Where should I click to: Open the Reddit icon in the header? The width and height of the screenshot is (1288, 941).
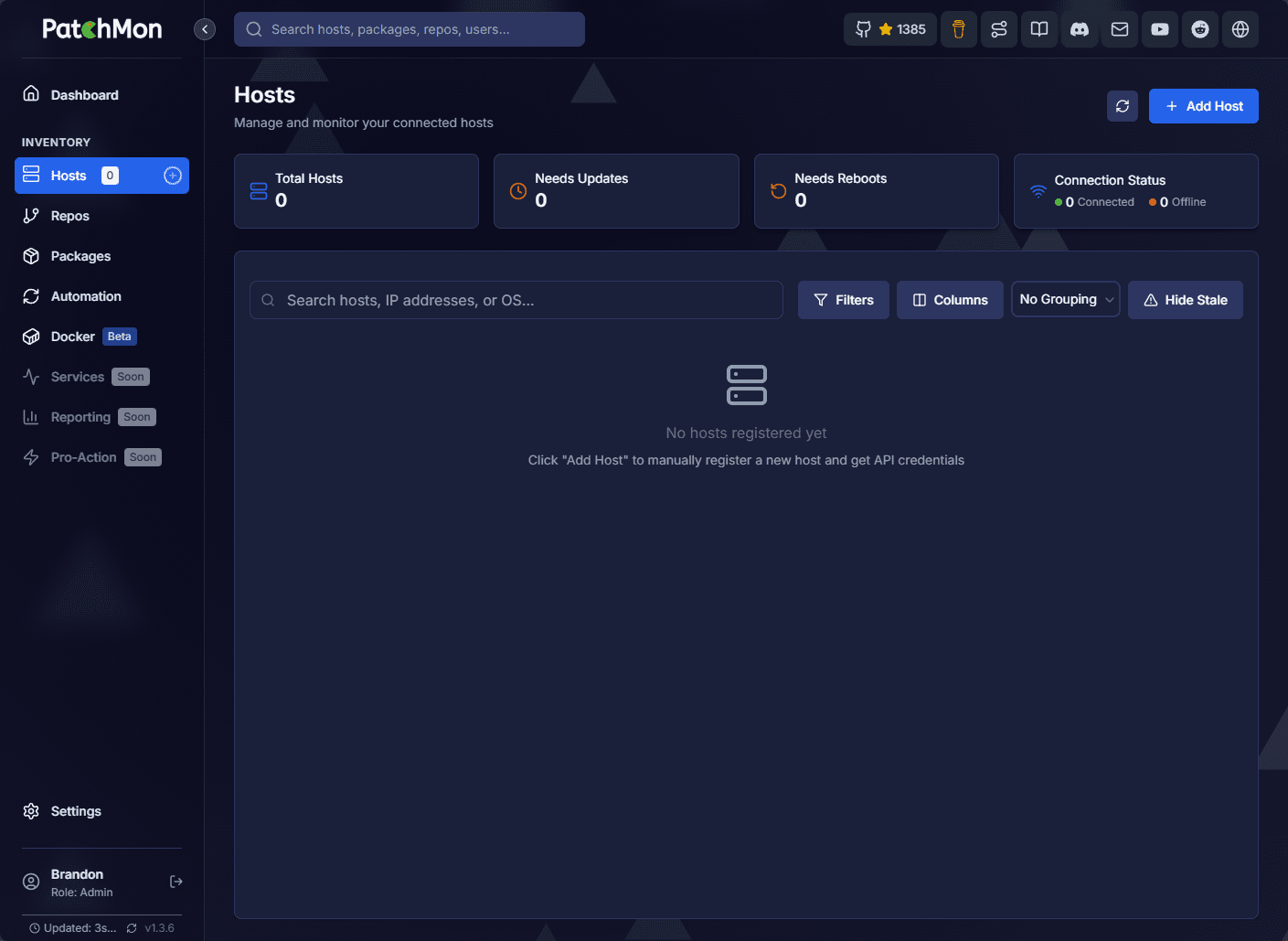pos(1200,29)
